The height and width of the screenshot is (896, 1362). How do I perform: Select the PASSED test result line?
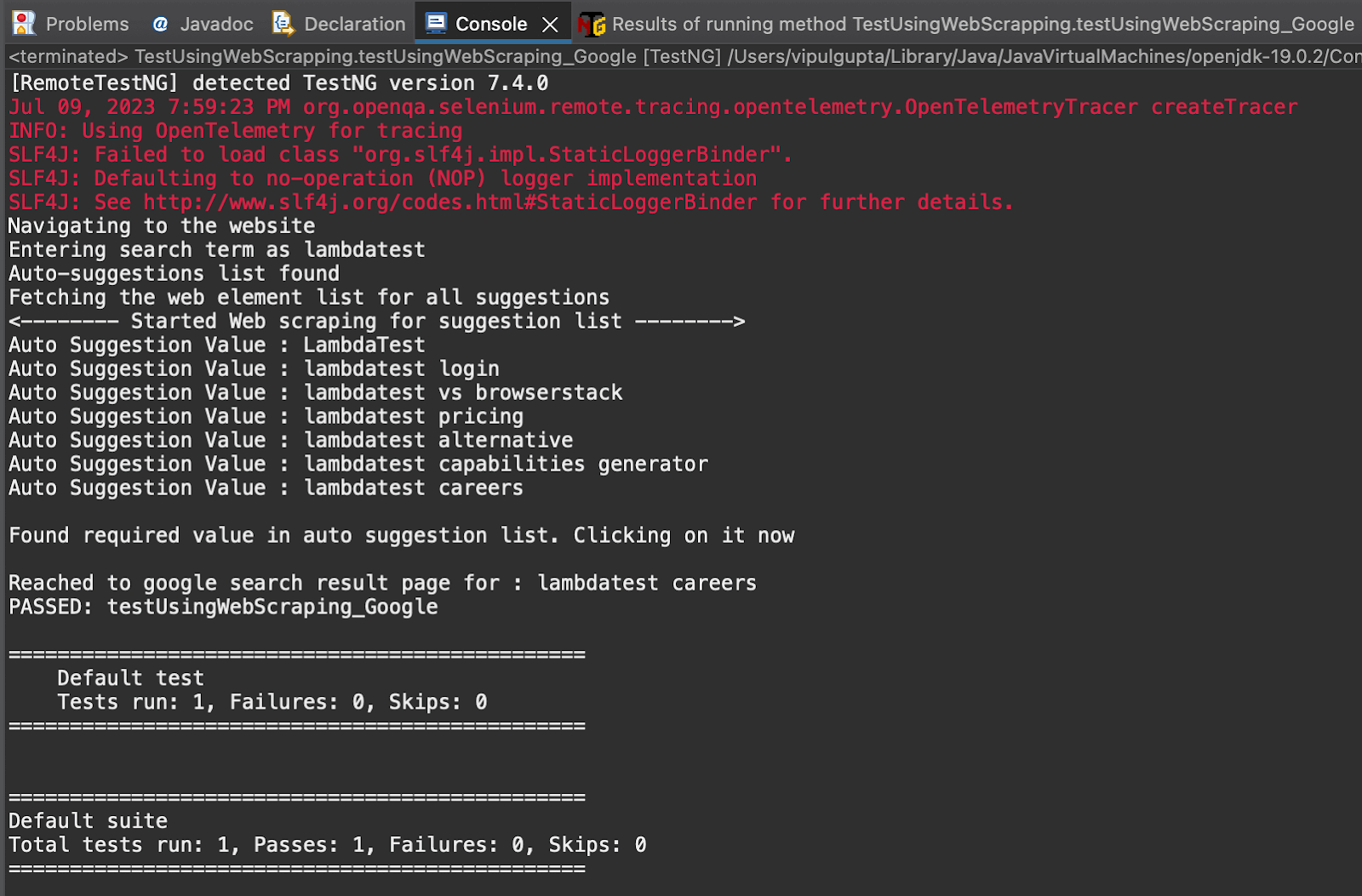(222, 607)
